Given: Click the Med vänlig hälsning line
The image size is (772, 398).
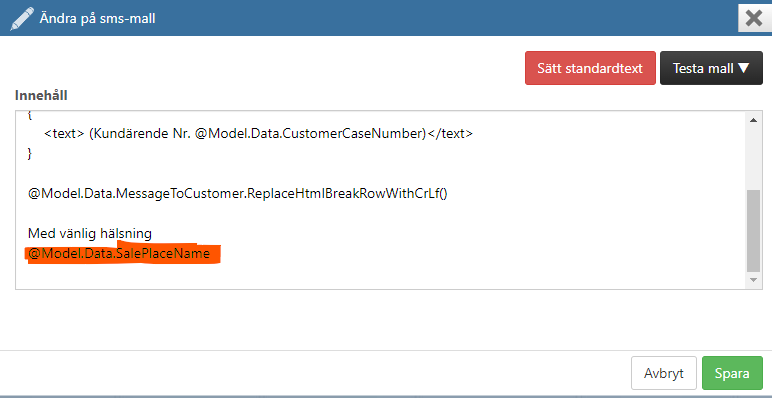Looking at the screenshot, I should point(90,233).
